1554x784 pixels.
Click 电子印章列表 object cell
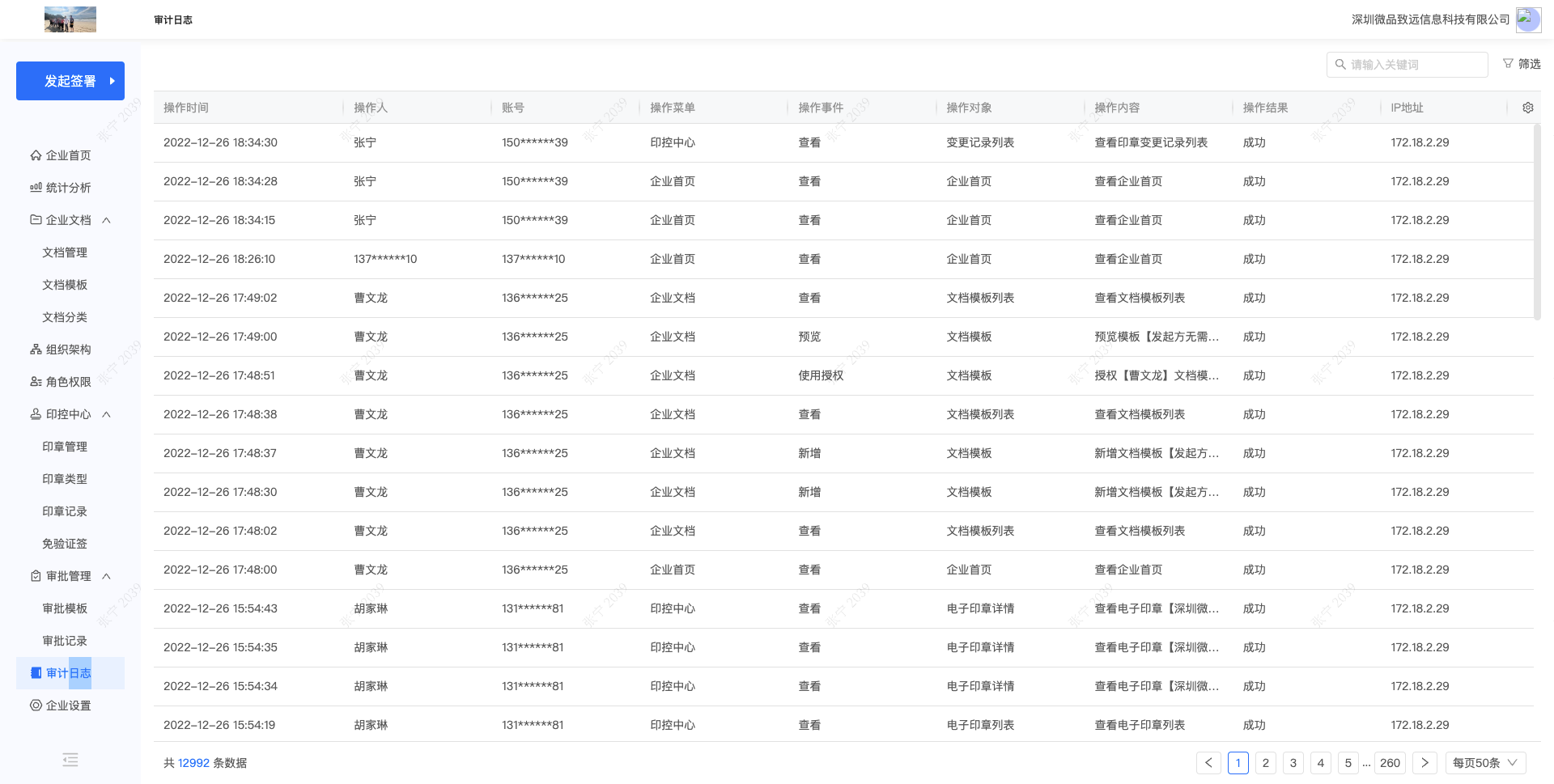tap(980, 725)
